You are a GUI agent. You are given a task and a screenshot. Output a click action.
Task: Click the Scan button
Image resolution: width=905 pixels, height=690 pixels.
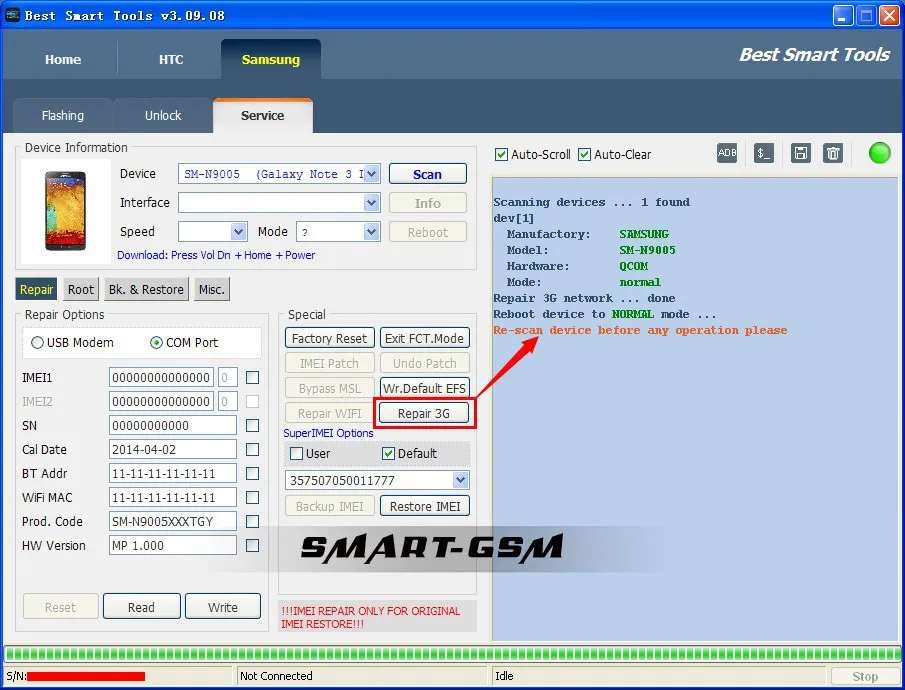pyautogui.click(x=428, y=174)
